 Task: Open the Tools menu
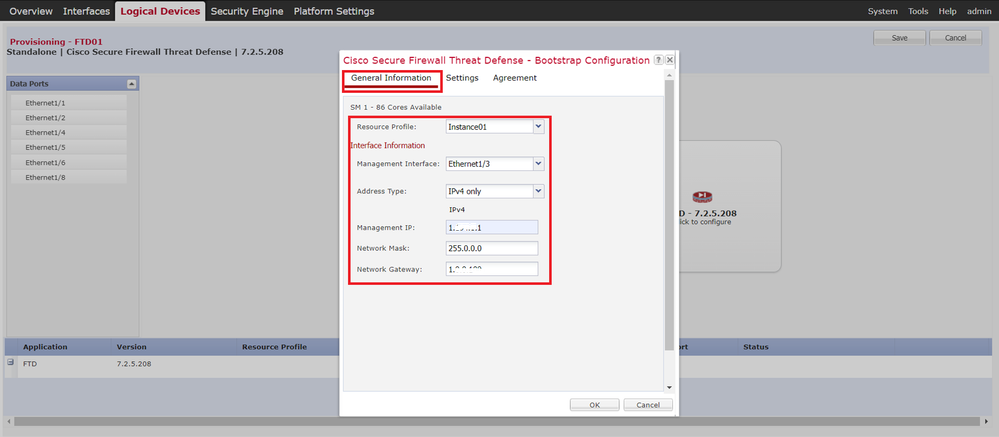918,11
